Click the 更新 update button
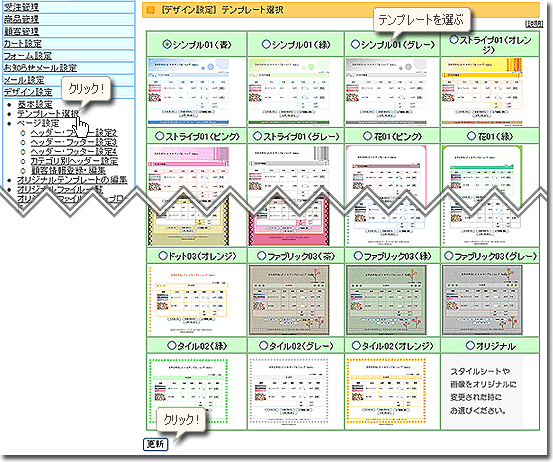The height and width of the screenshot is (462, 553). coord(156,444)
